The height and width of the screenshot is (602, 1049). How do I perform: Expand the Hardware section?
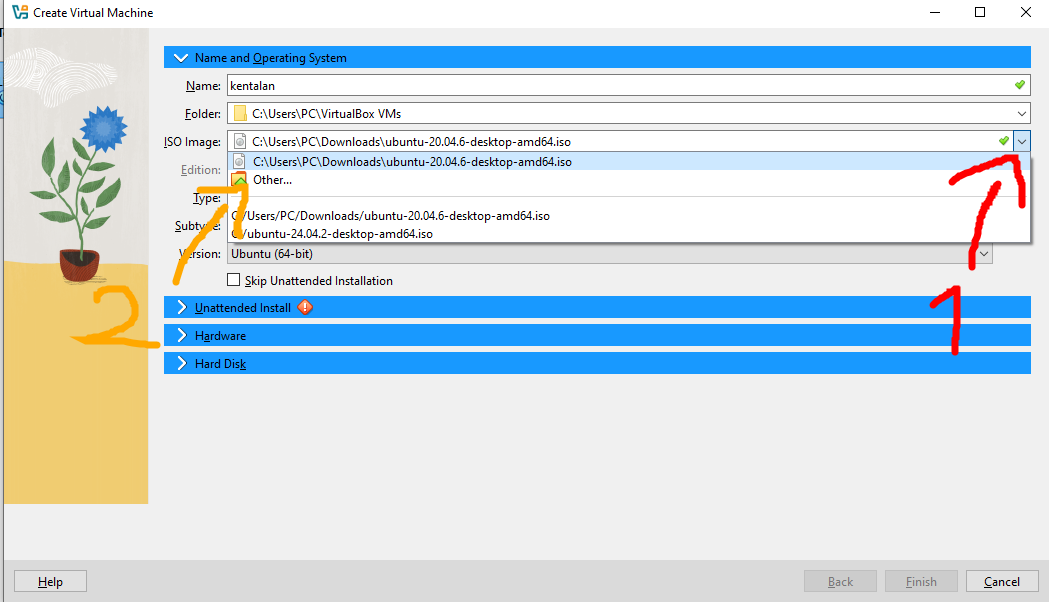(181, 336)
